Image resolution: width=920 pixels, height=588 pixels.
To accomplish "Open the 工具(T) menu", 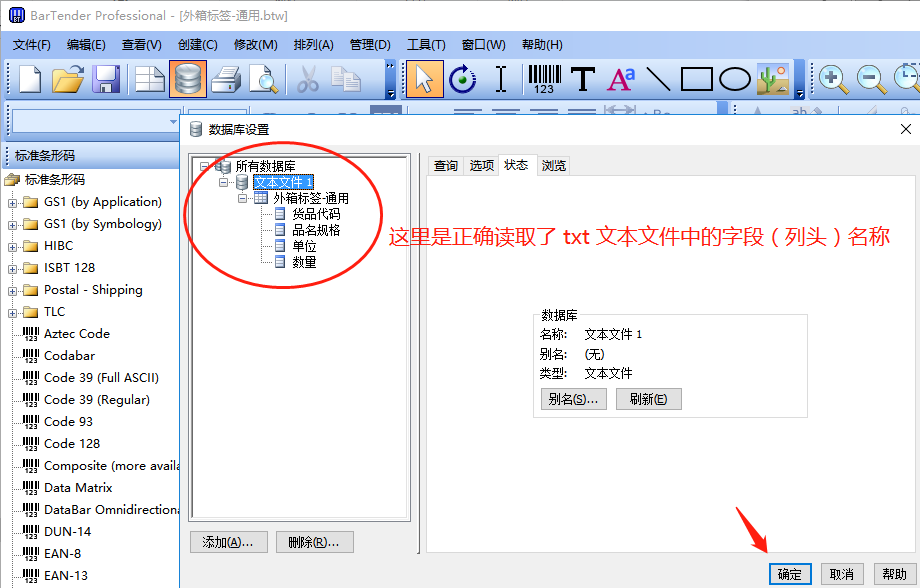I will [426, 45].
